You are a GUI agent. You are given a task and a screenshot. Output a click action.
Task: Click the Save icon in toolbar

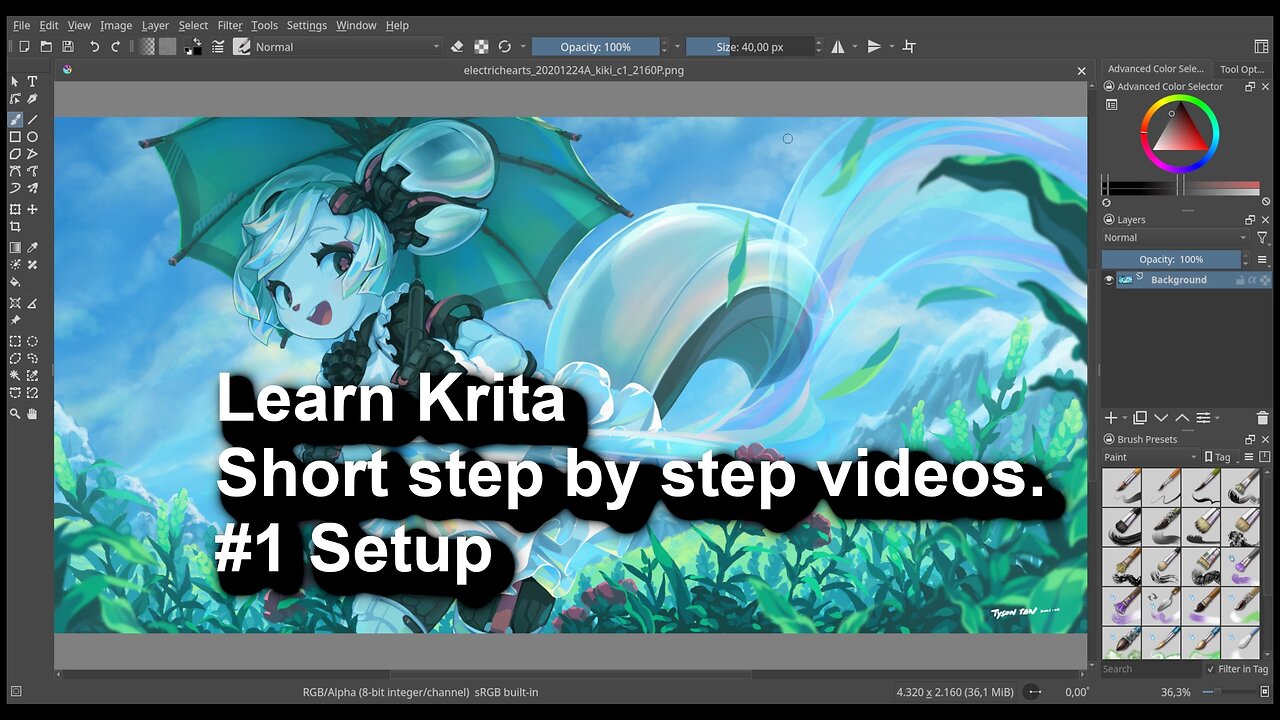pyautogui.click(x=67, y=46)
